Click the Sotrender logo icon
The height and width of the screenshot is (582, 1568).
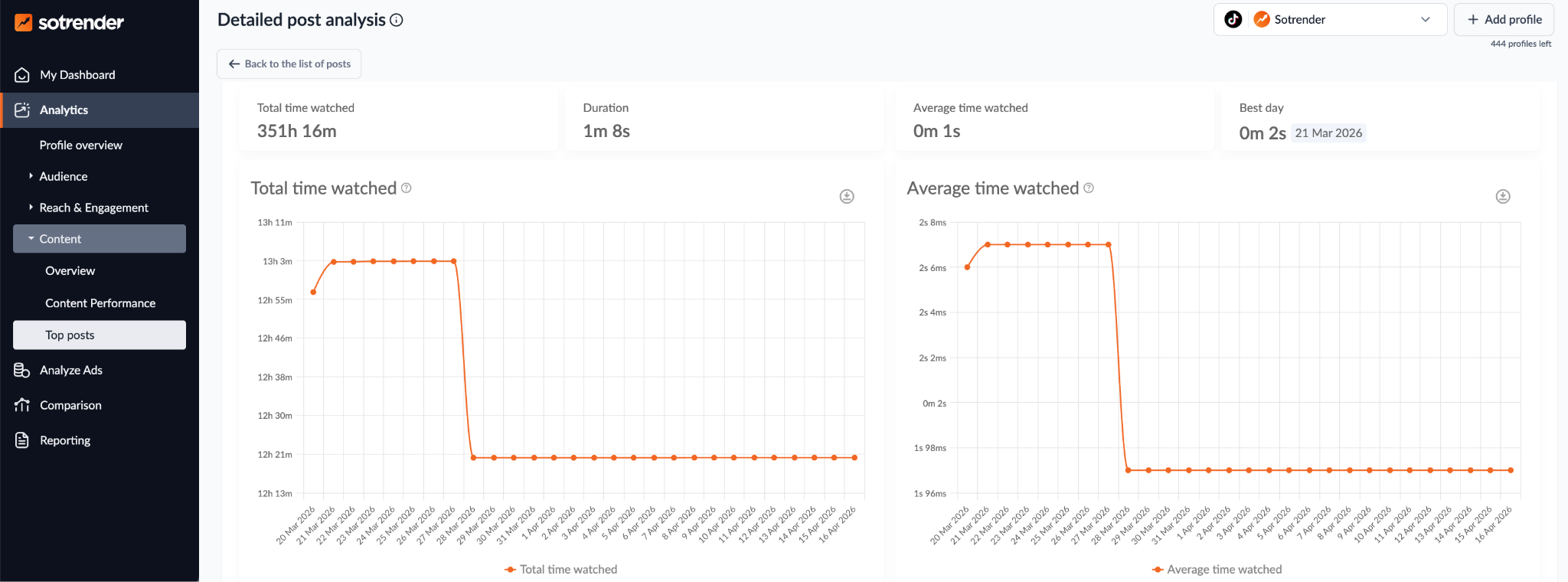(23, 22)
